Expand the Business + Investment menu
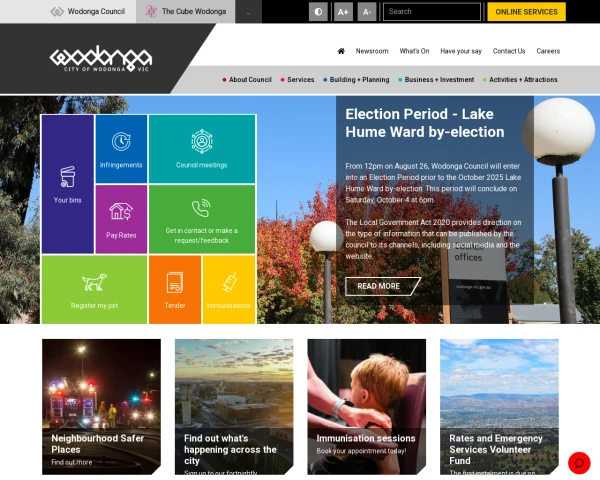 [436, 79]
